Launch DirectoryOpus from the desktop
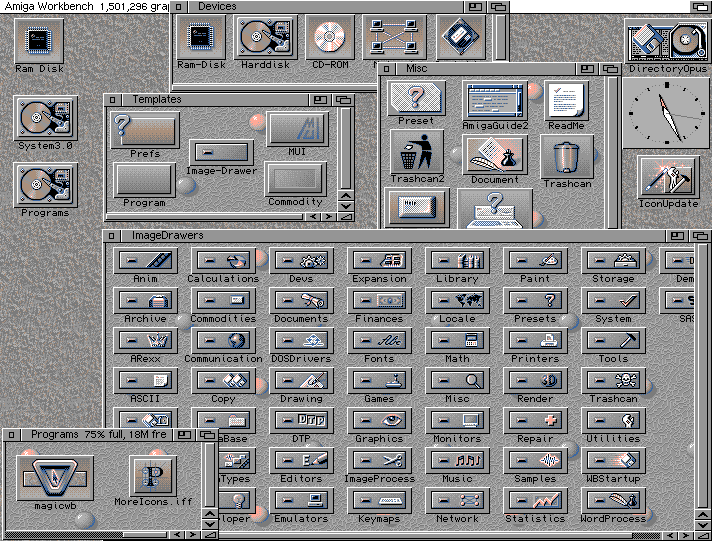This screenshot has width=712, height=541. [668, 40]
